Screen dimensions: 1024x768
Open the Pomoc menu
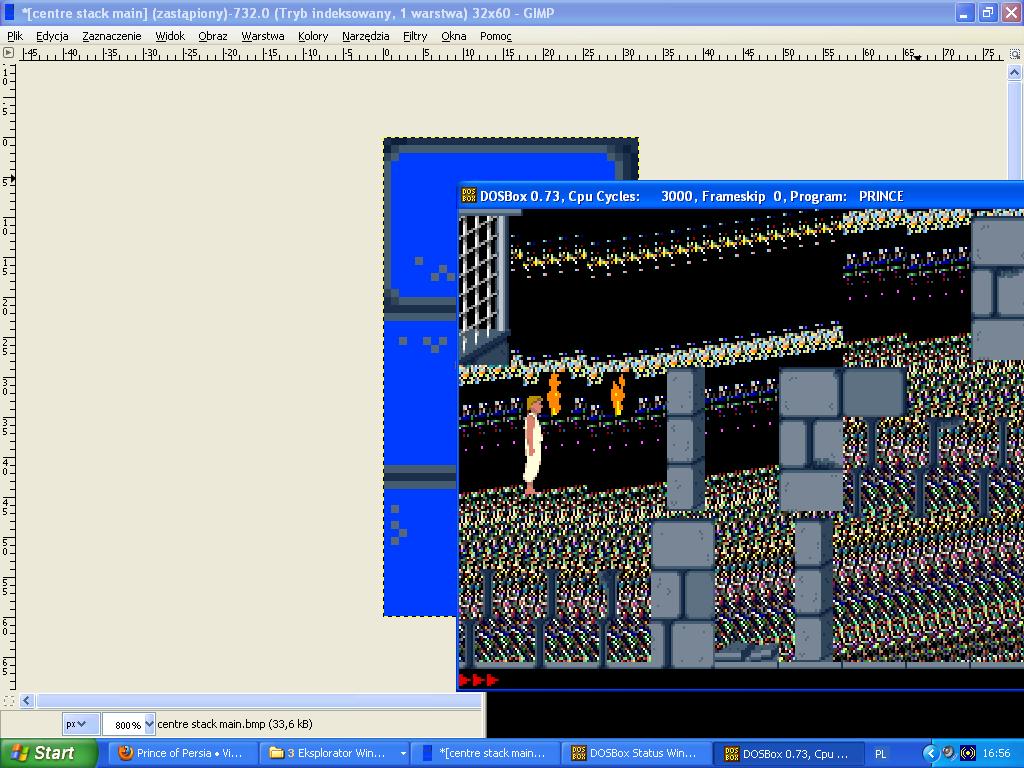pos(496,36)
